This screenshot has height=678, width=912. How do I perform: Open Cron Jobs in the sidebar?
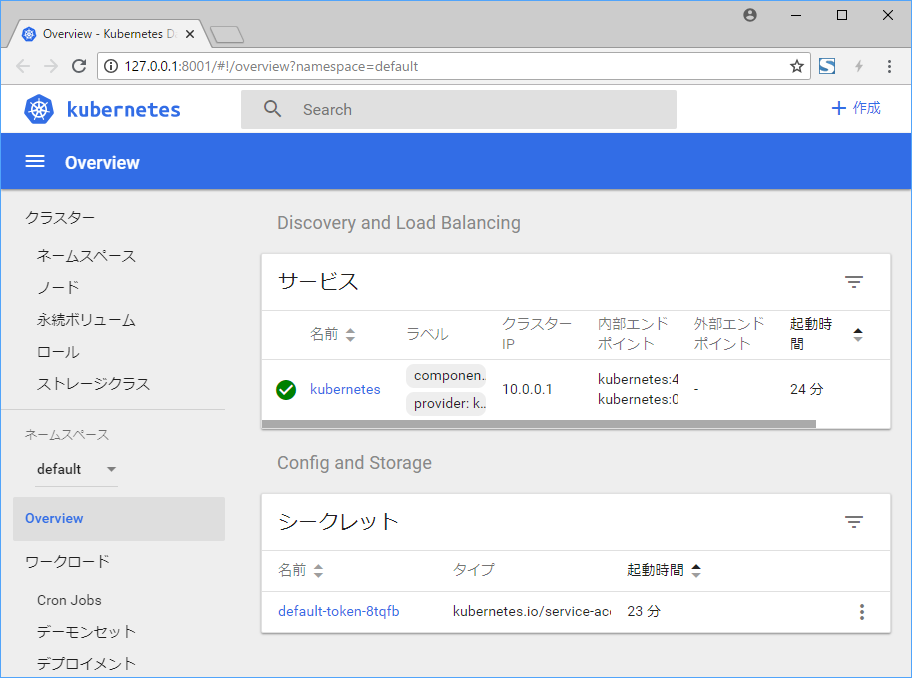point(69,600)
